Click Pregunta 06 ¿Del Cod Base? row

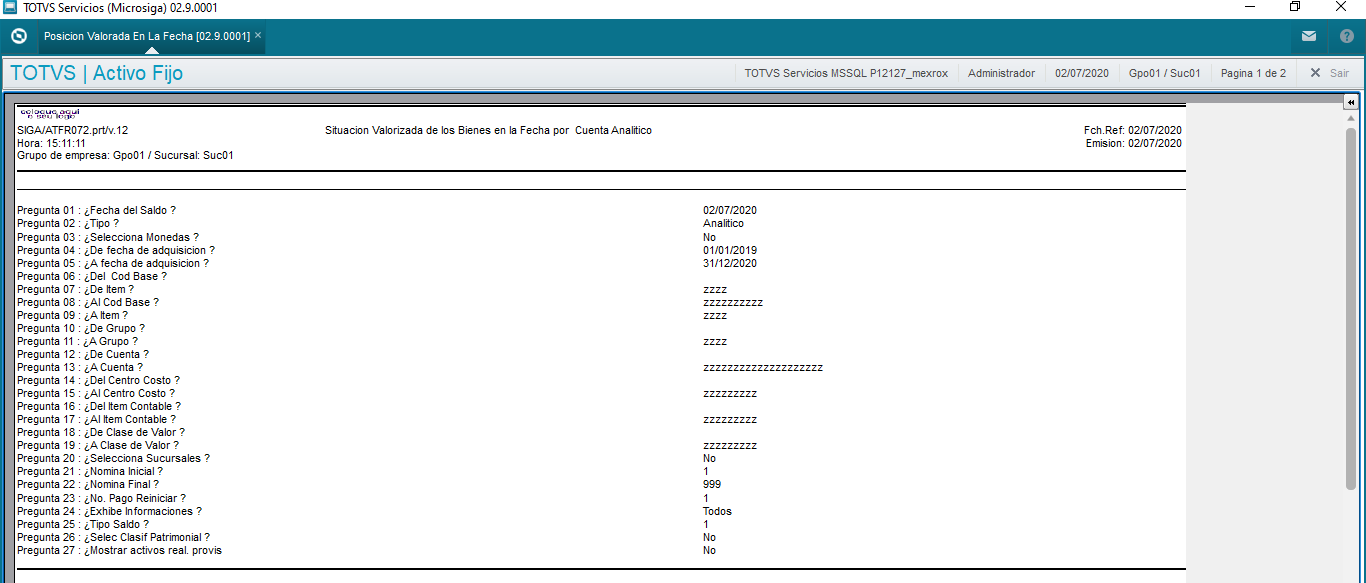(x=92, y=276)
